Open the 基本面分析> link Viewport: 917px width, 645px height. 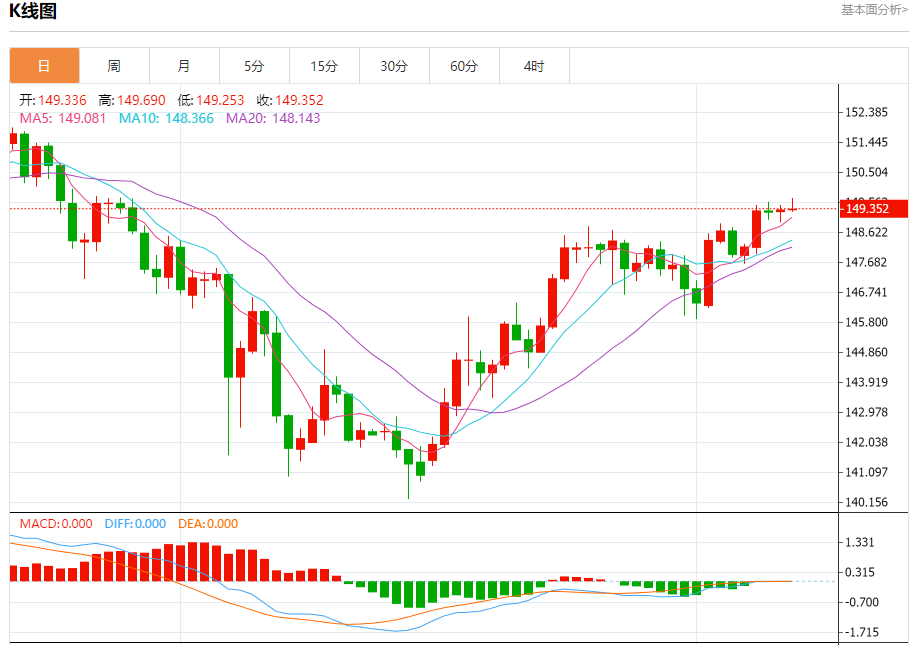tap(874, 10)
